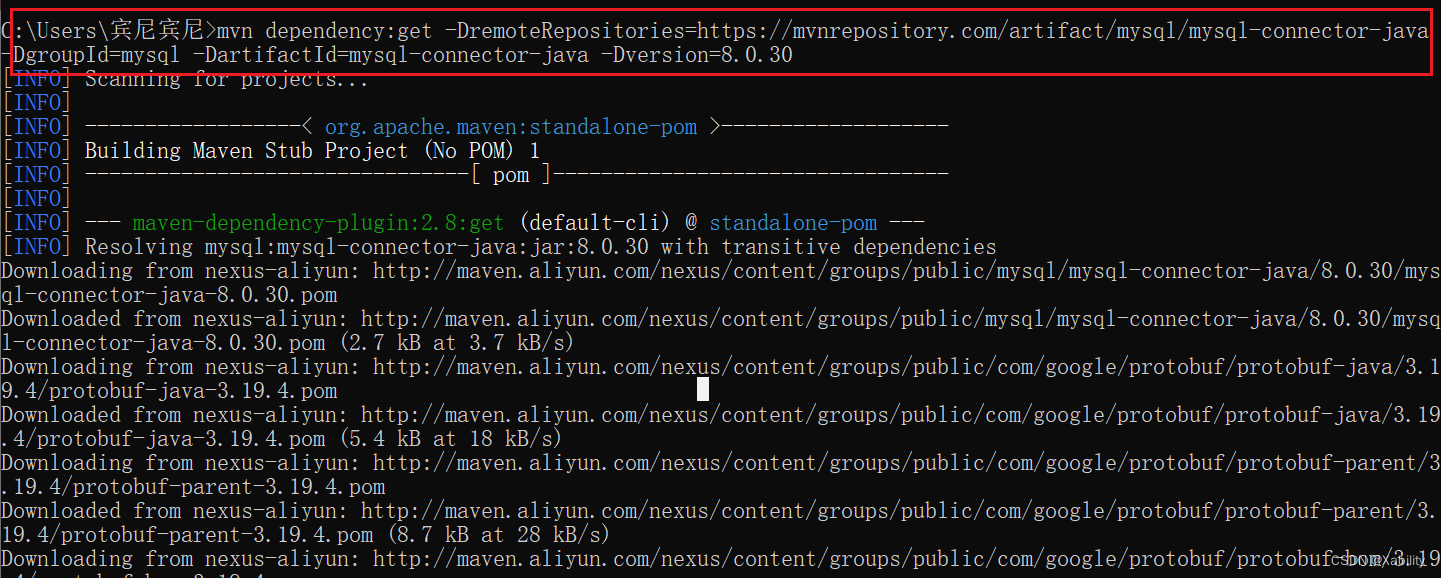
Task: Click the C:\Users prompt path
Action: 108,32
